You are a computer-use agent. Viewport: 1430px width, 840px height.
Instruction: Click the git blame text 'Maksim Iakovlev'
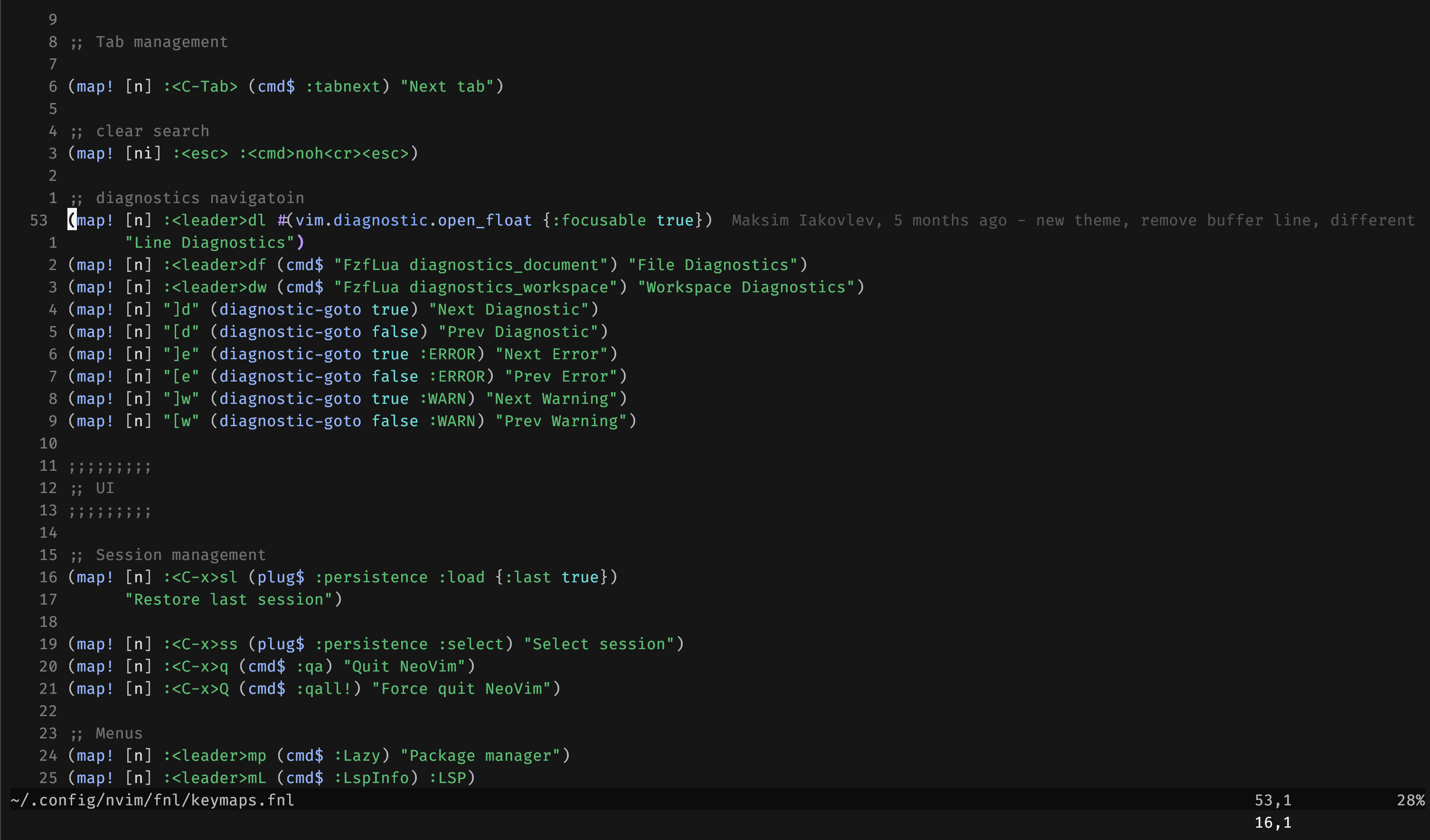pos(802,220)
